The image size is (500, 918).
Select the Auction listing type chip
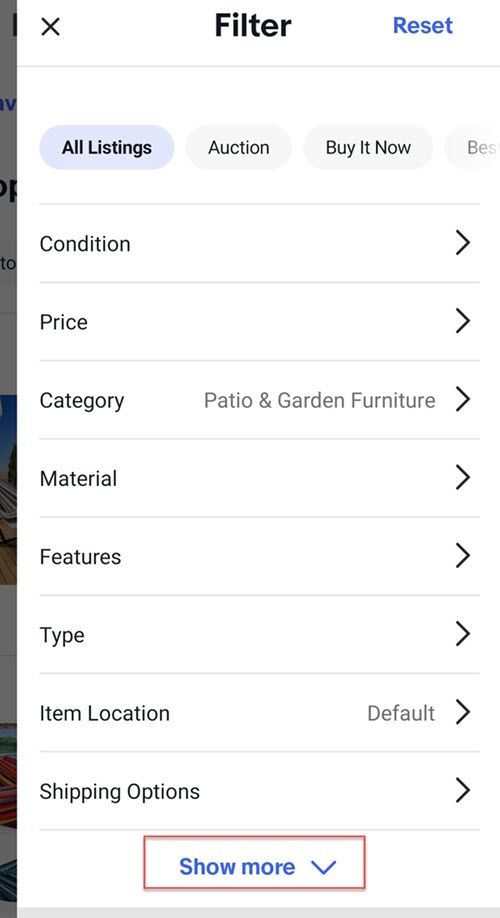[x=238, y=148]
